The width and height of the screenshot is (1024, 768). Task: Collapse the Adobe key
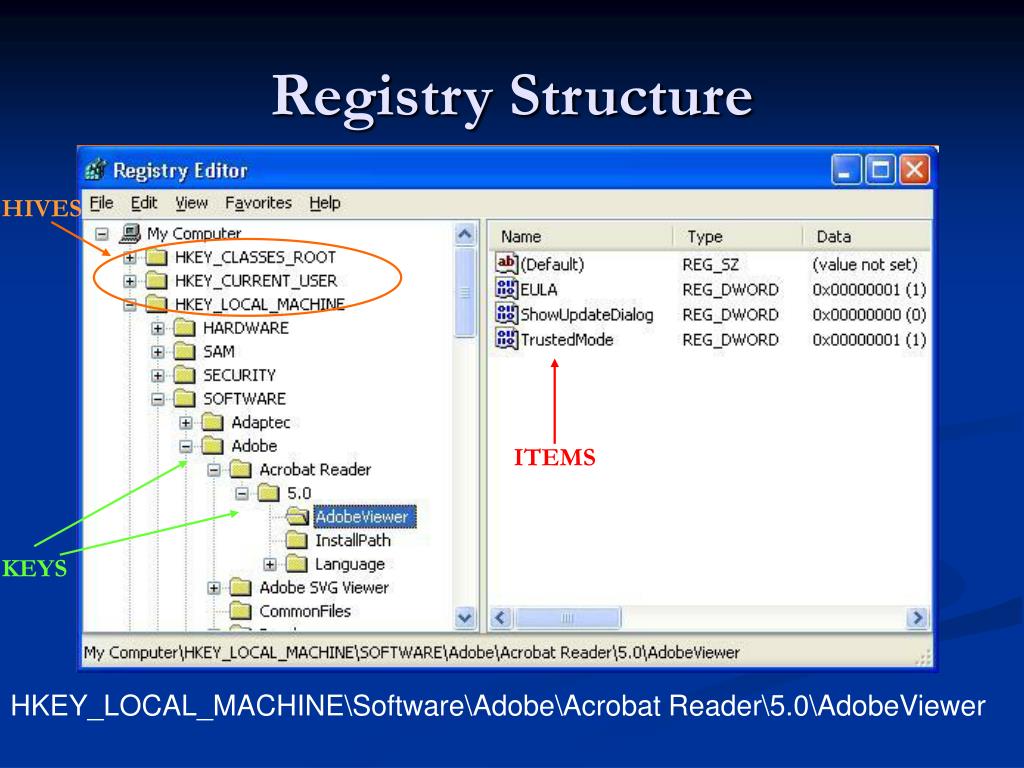click(x=185, y=446)
